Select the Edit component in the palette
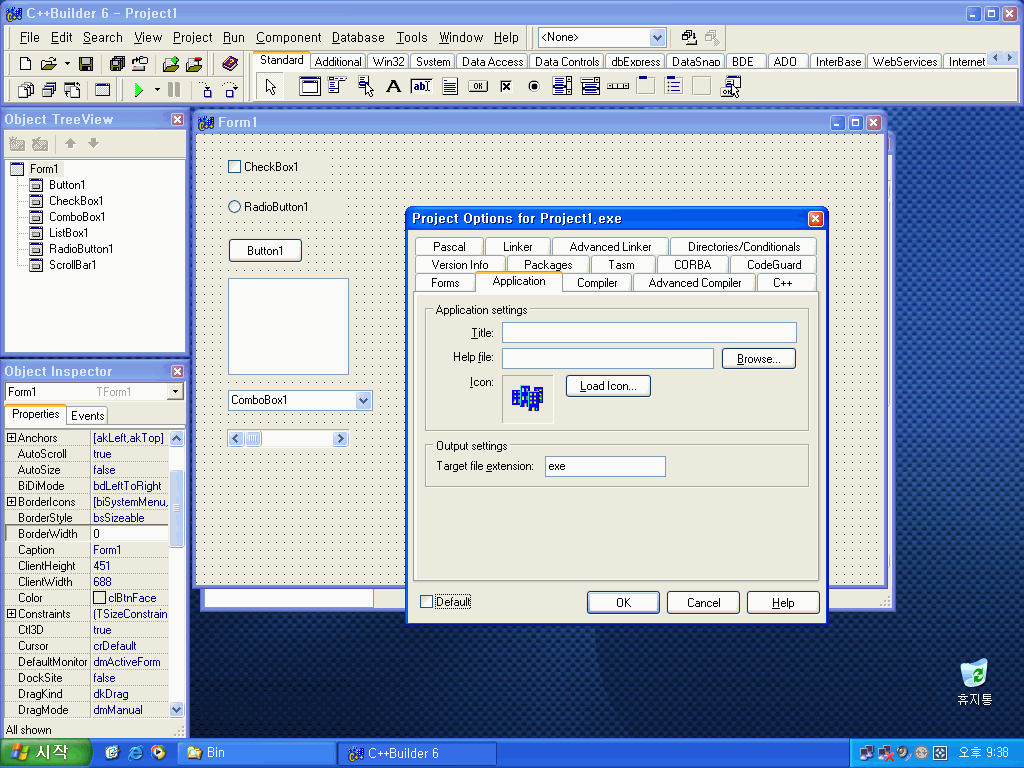Viewport: 1024px width, 768px height. click(421, 87)
